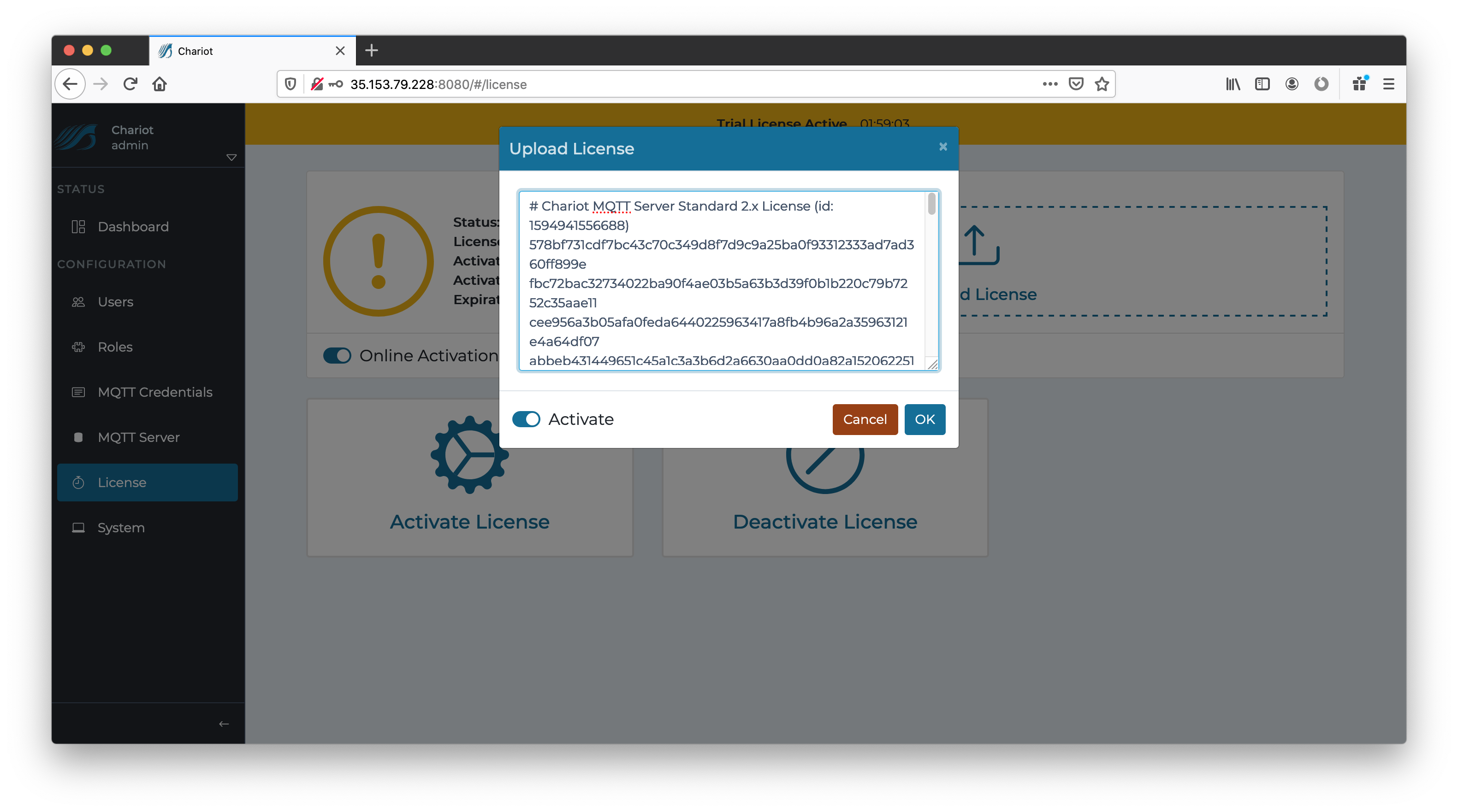This screenshot has height=812, width=1458.
Task: Open tracking protection shield icon
Action: [290, 84]
